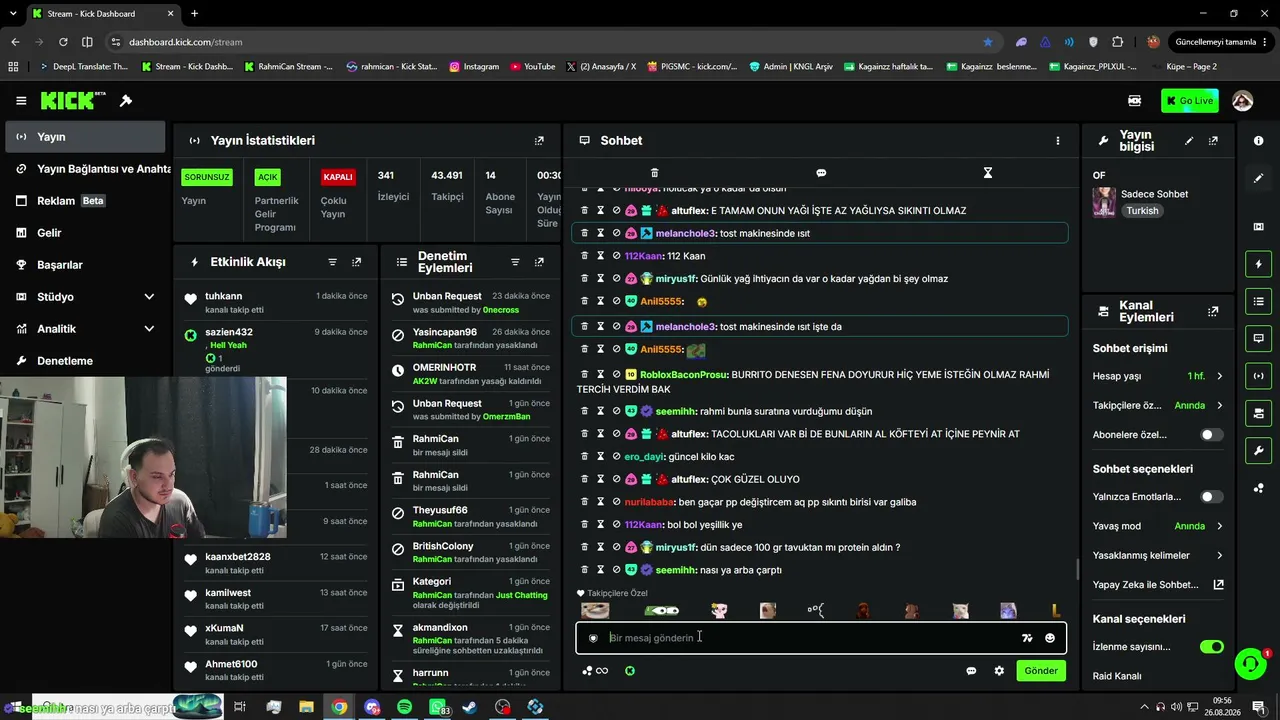Click the Sohbet chat scrollbar

(1077, 570)
